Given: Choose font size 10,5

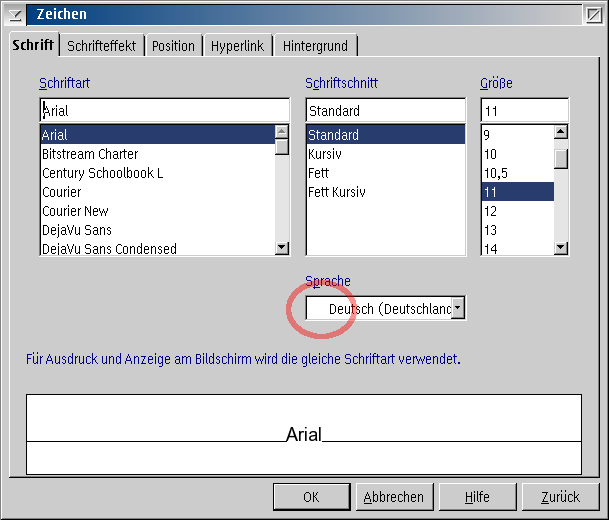Looking at the screenshot, I should (518, 173).
